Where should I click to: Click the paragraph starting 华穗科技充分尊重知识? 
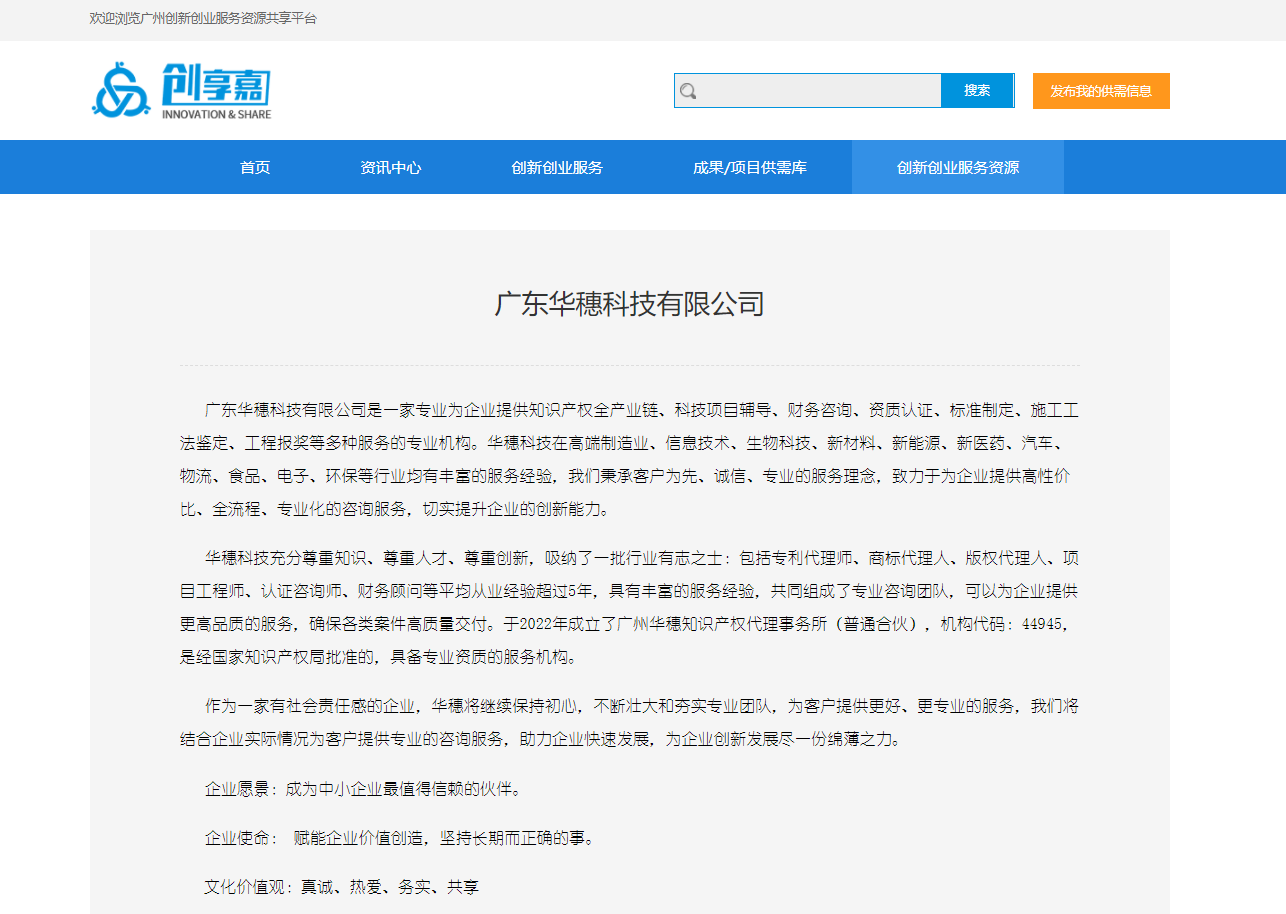click(x=629, y=607)
